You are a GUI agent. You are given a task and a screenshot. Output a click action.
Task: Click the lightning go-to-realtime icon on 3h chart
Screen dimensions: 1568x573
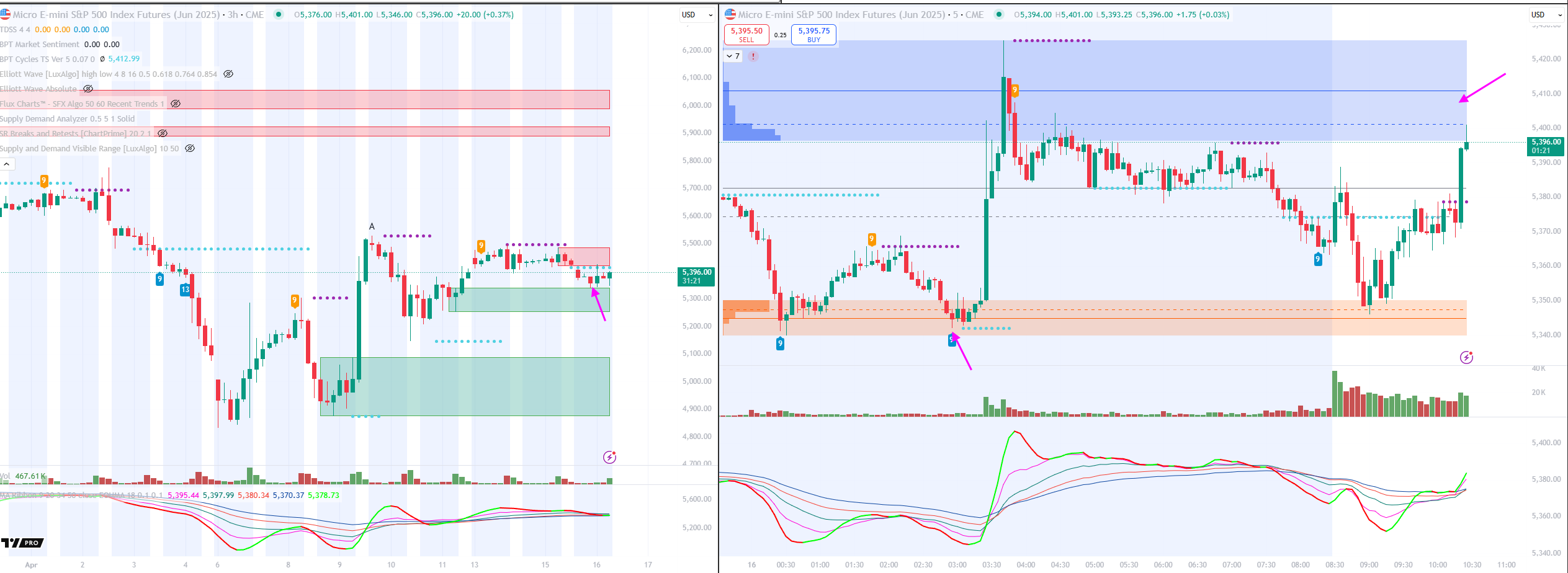(x=610, y=457)
